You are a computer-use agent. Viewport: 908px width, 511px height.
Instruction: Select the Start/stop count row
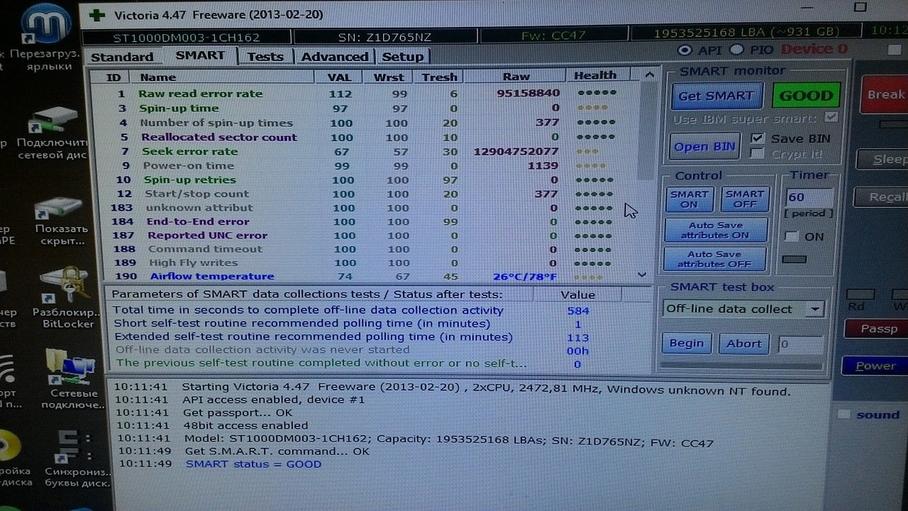tap(365, 194)
